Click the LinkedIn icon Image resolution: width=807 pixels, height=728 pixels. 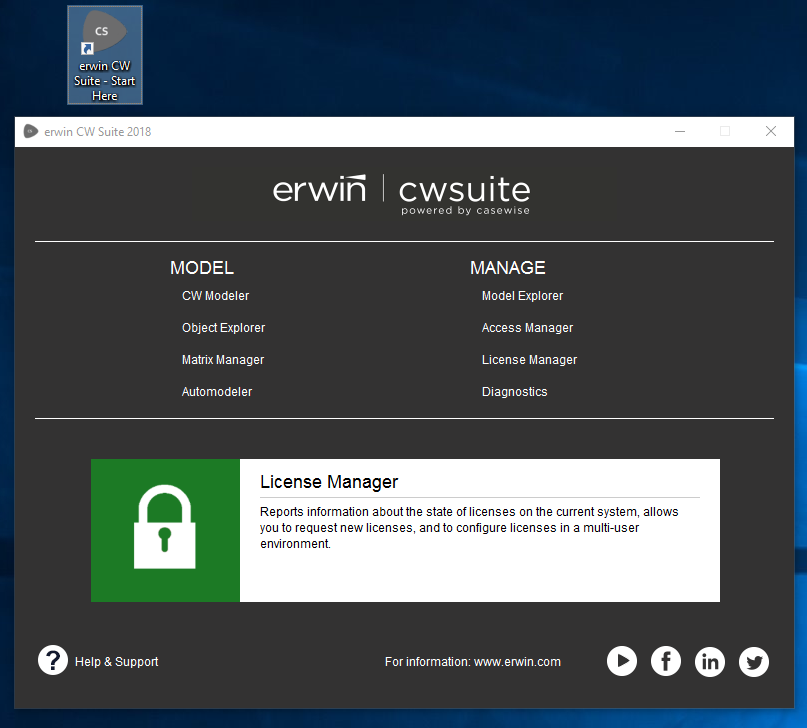point(710,661)
